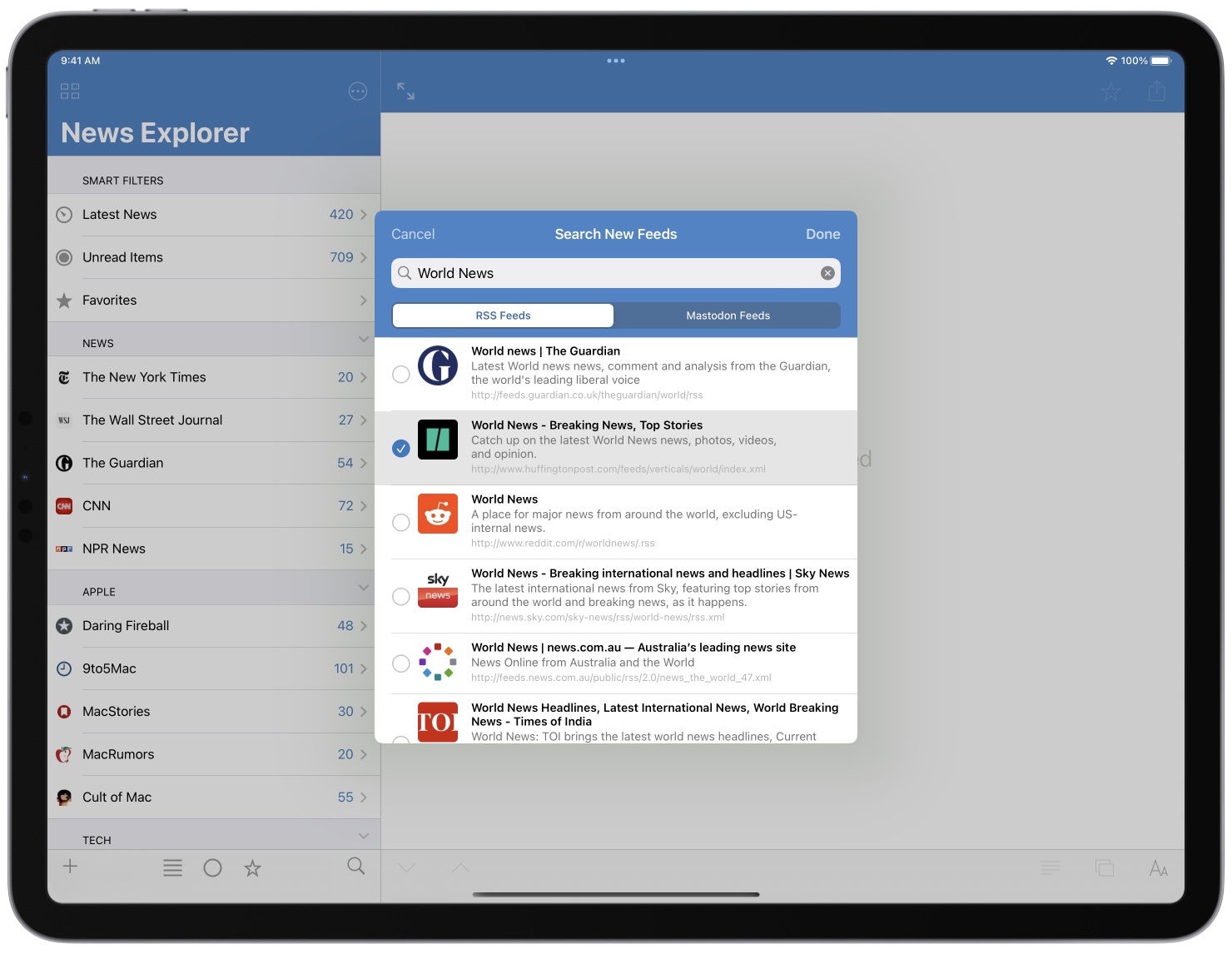This screenshot has height=954, width=1232.
Task: Switch to RSS Feeds tab
Action: tap(503, 316)
